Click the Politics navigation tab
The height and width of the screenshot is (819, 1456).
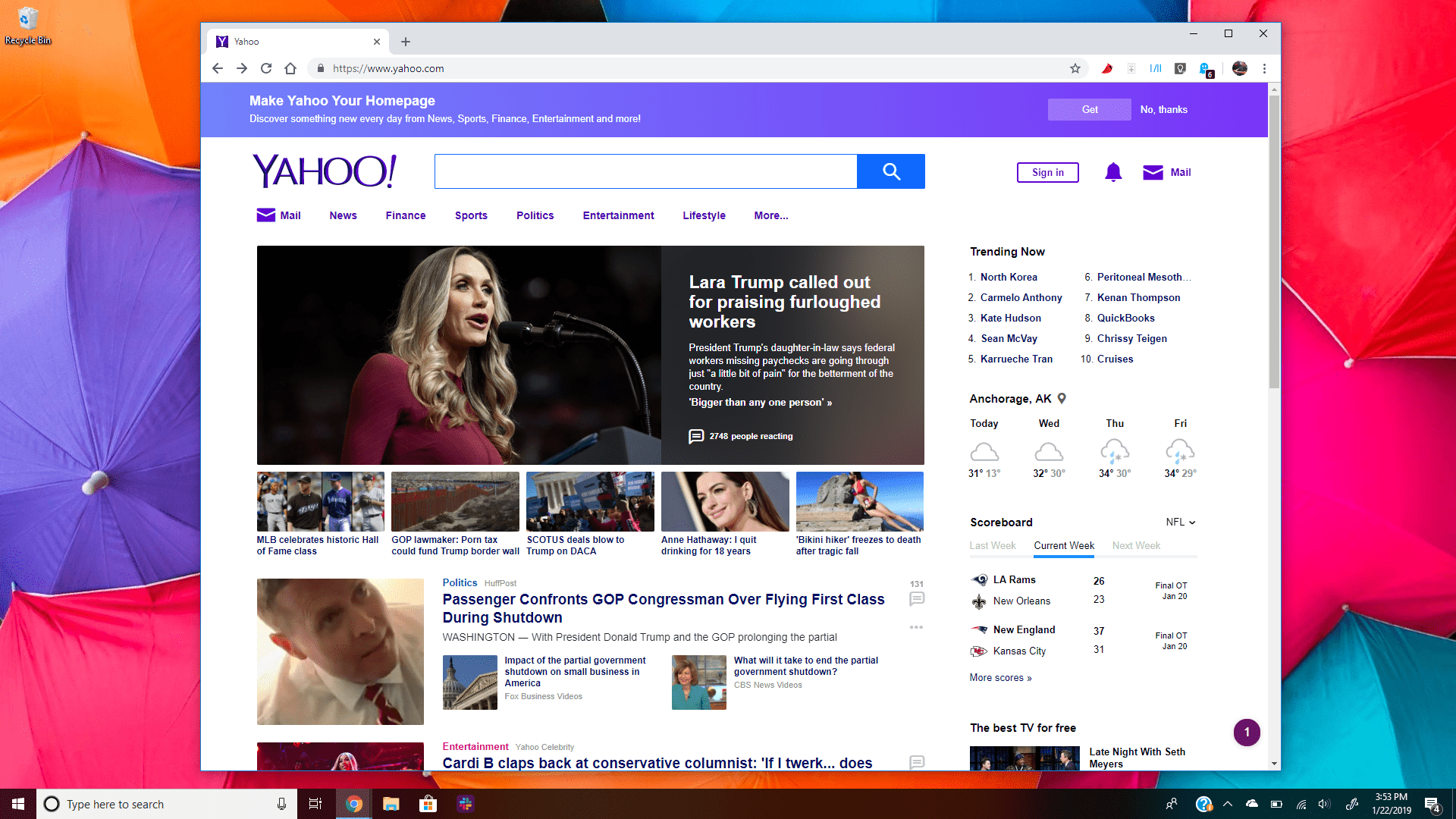[x=534, y=215]
